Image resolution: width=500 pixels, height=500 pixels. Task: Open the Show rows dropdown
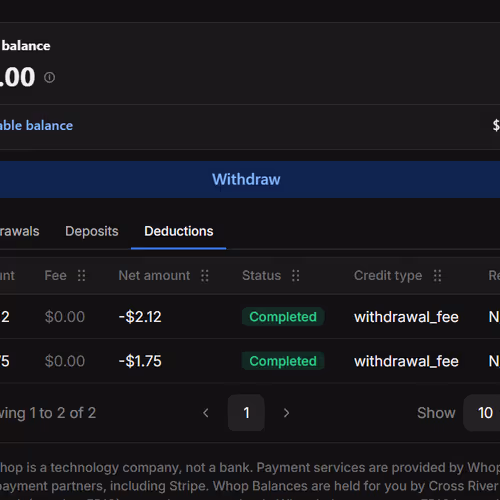482,413
